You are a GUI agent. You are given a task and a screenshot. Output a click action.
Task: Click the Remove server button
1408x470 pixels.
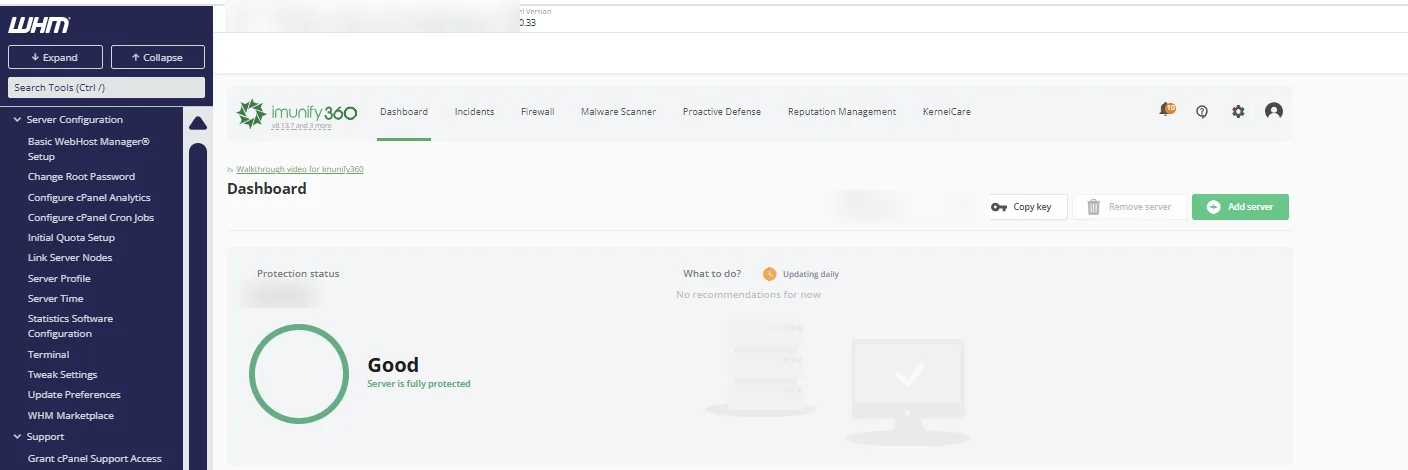pos(1129,207)
